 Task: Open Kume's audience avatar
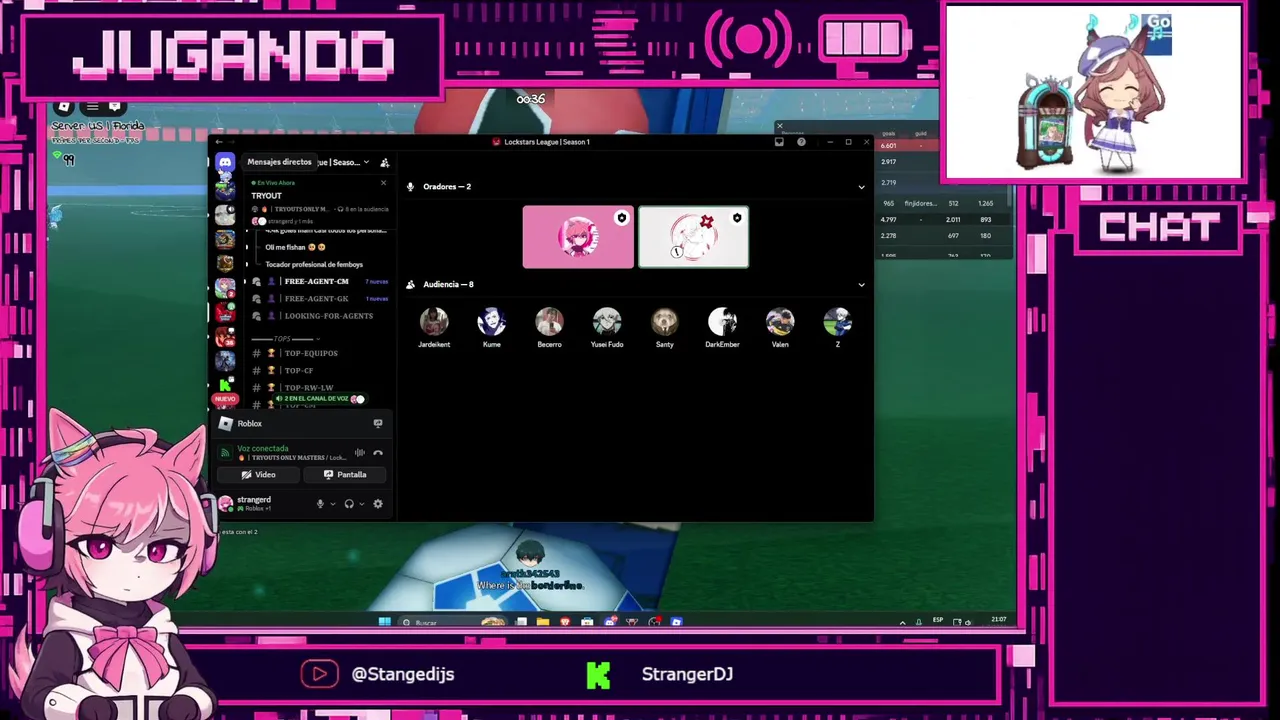click(492, 321)
